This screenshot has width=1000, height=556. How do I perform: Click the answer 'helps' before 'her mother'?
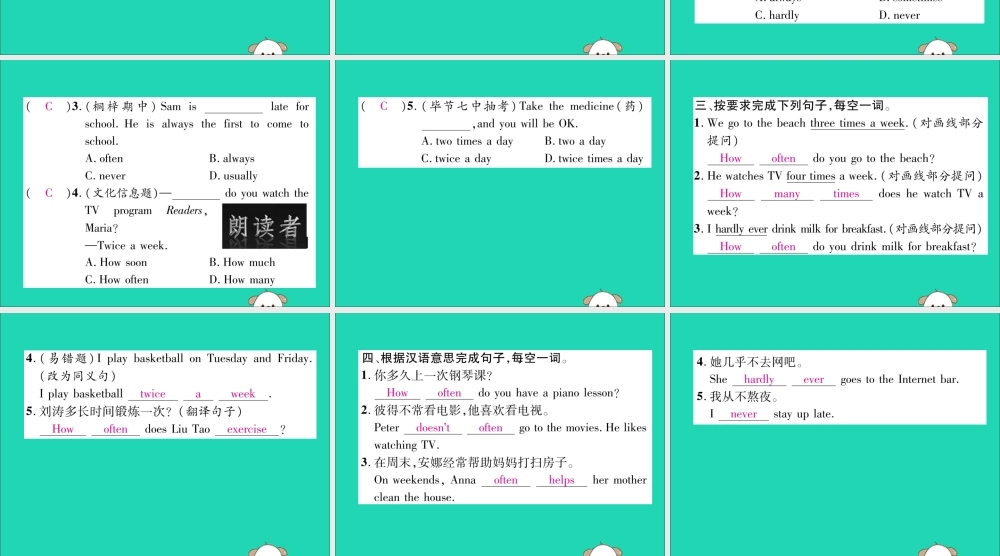(x=561, y=480)
